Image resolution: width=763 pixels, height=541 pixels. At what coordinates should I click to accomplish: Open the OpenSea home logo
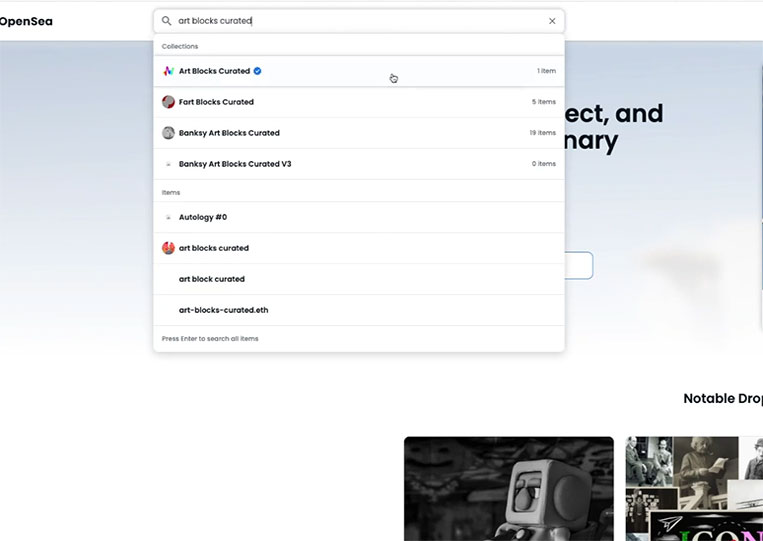pos(26,21)
